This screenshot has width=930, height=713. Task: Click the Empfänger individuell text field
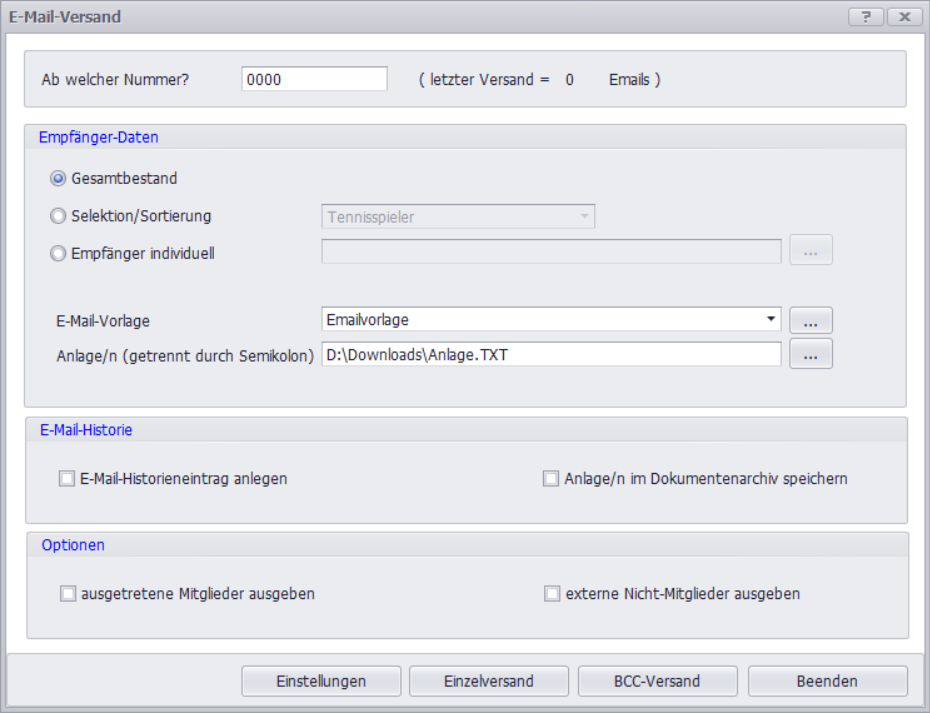click(x=550, y=252)
